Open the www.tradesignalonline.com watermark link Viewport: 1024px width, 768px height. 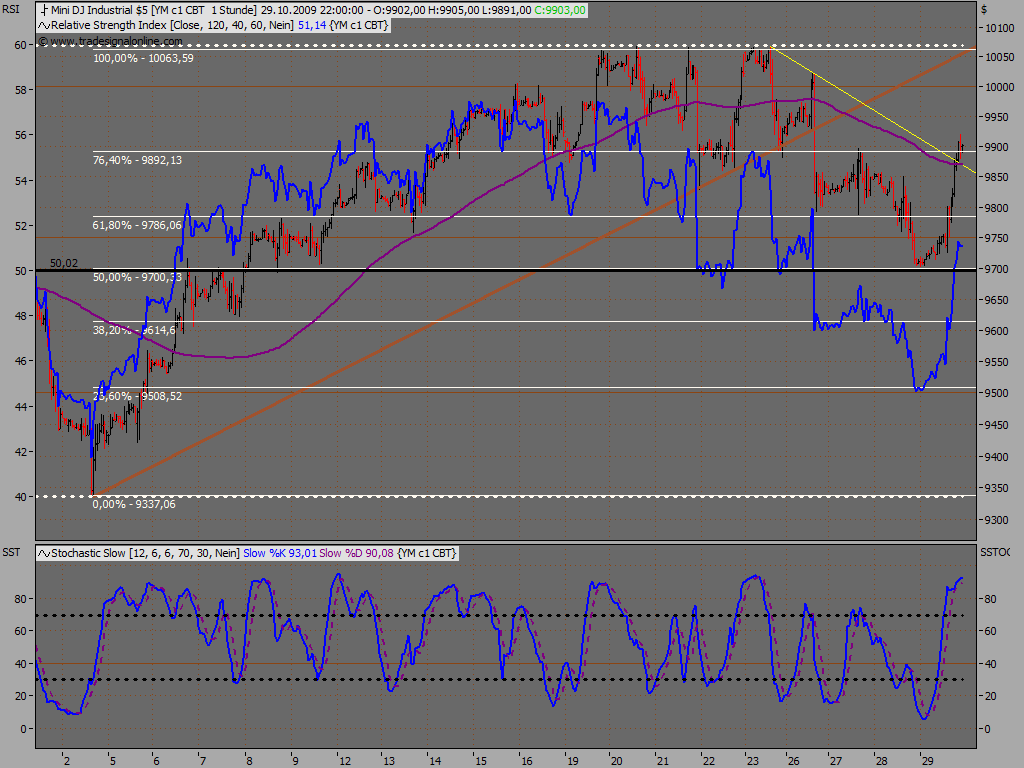point(110,41)
